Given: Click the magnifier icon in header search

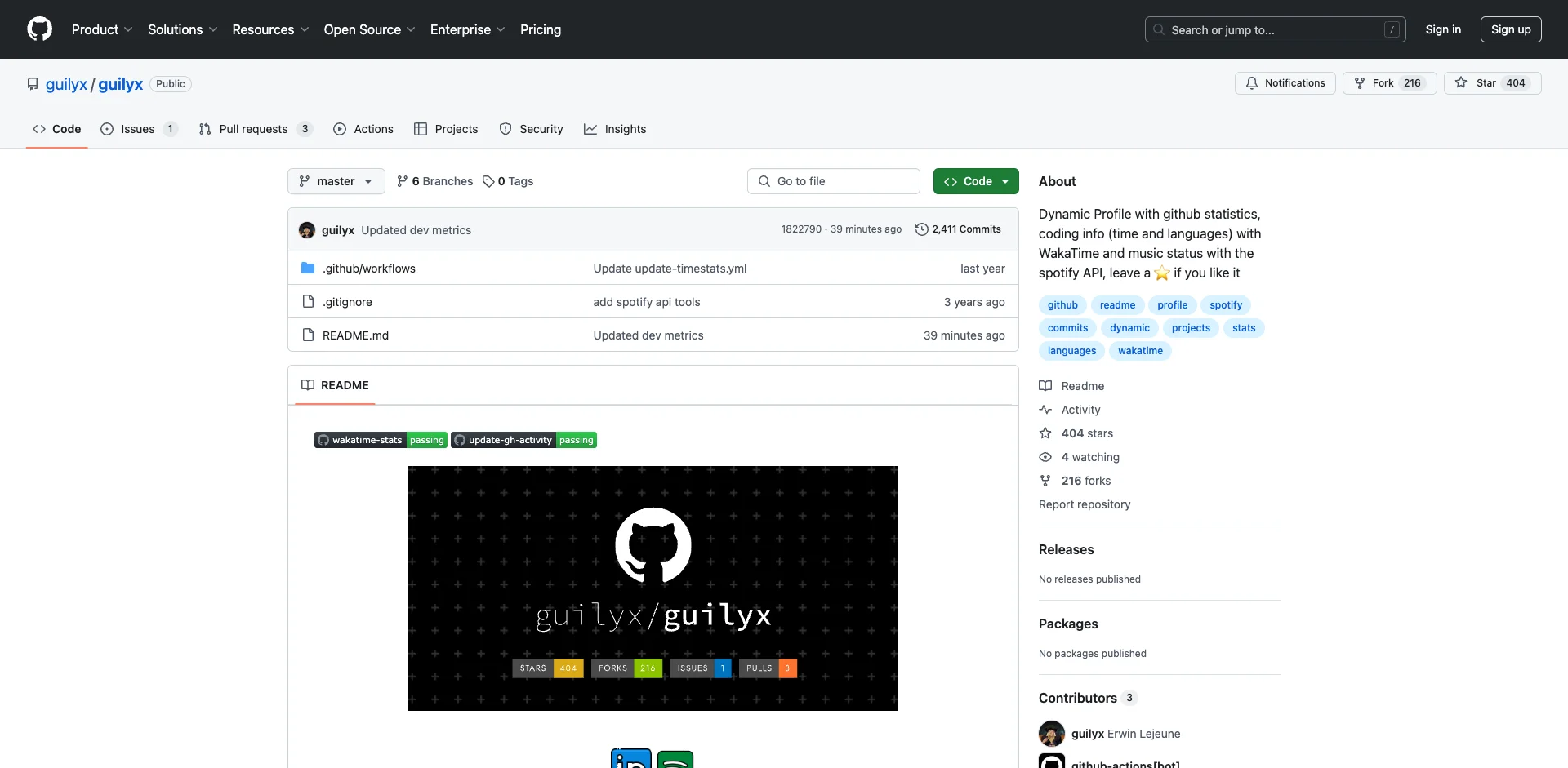Looking at the screenshot, I should pyautogui.click(x=1159, y=29).
